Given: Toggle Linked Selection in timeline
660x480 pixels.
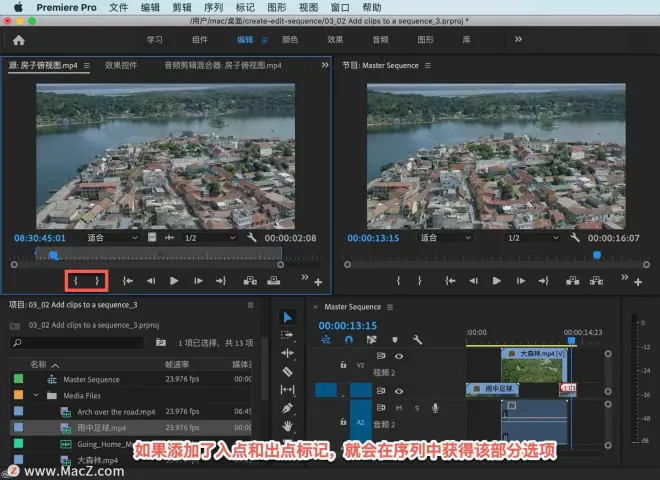Looking at the screenshot, I should (x=371, y=339).
